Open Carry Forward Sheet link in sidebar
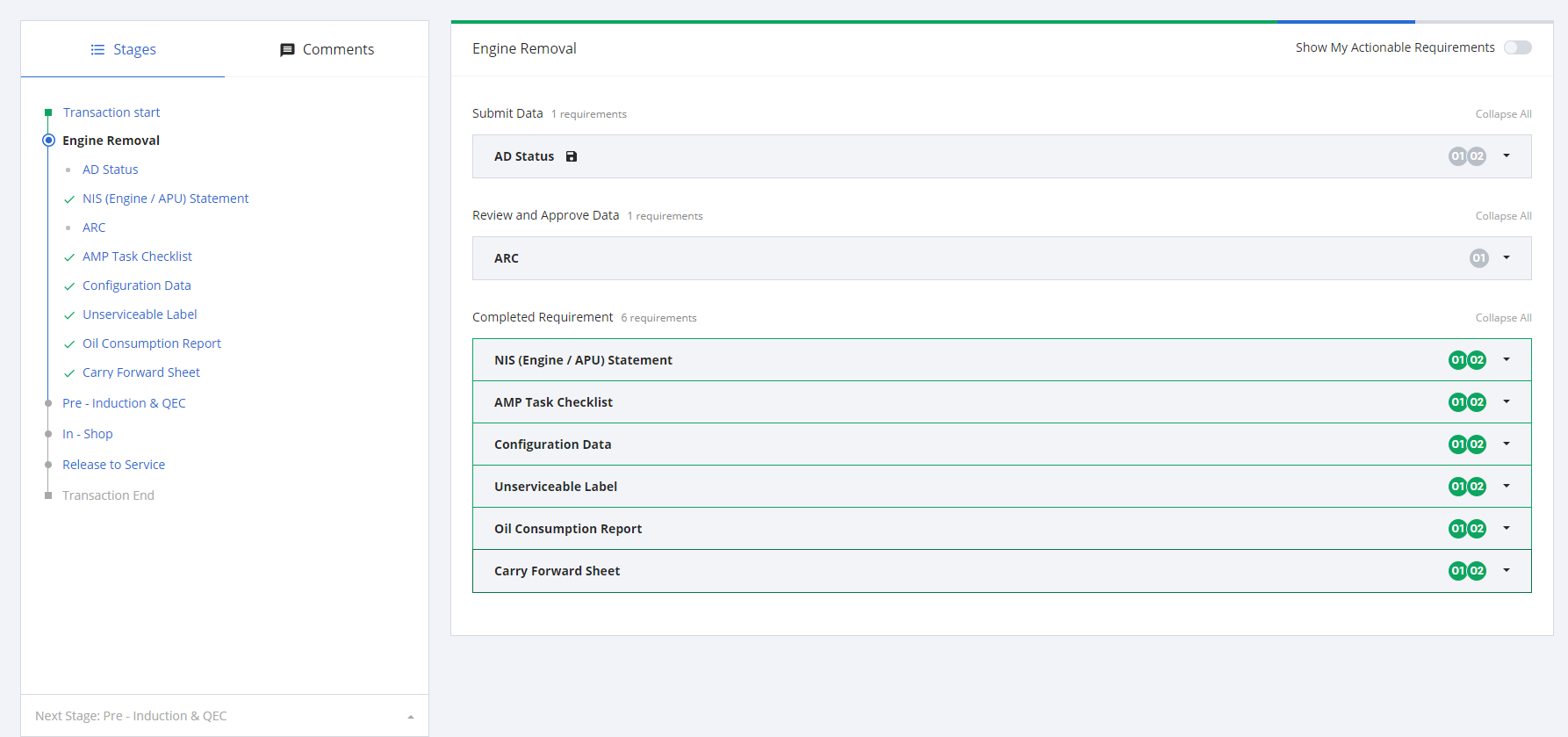This screenshot has width=1568, height=737. pyautogui.click(x=141, y=372)
